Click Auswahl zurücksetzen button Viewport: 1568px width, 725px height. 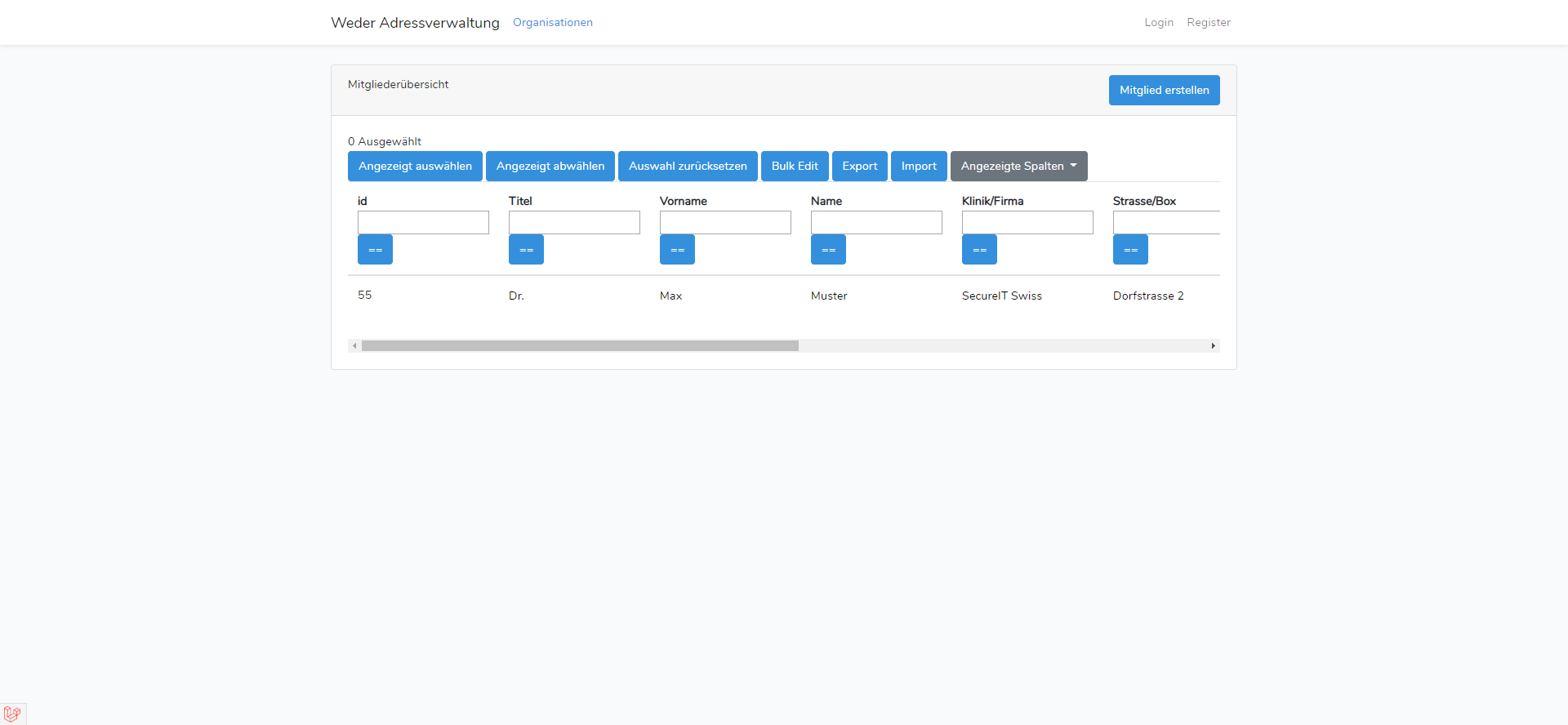tap(688, 167)
